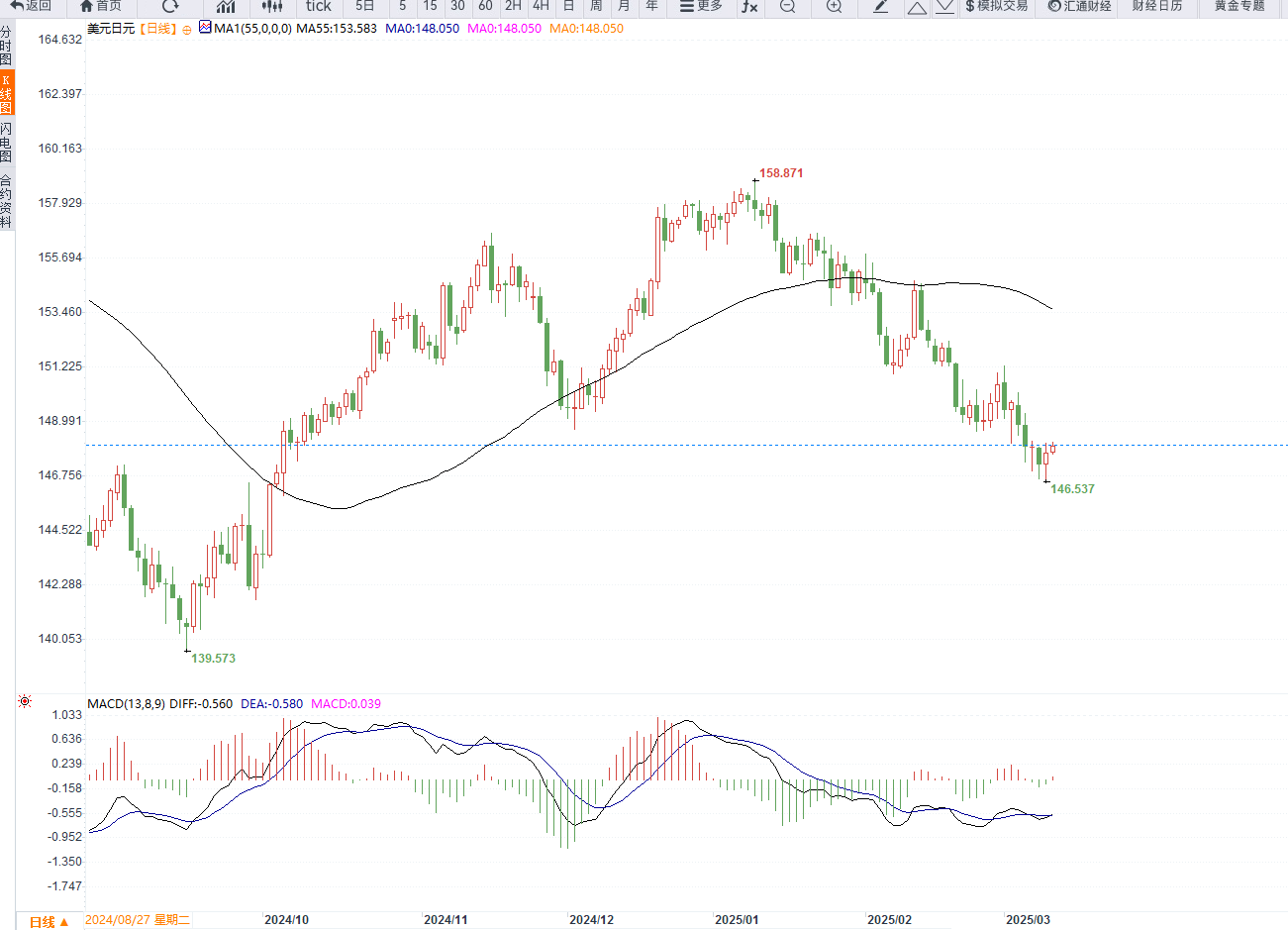
Task: Select the 分时图 side tab
Action: [x=7, y=46]
